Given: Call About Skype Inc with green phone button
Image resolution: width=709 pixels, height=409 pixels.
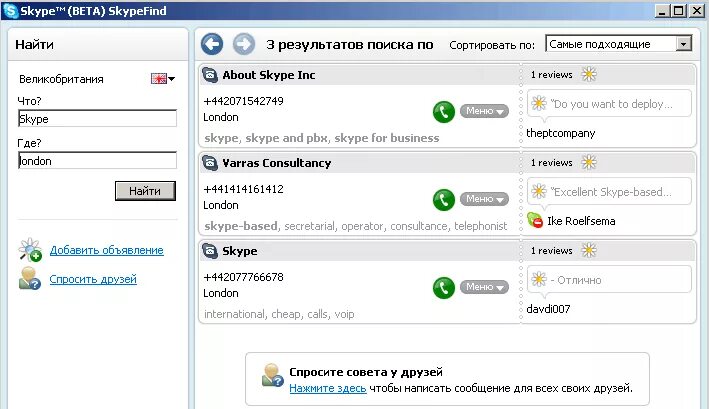Looking at the screenshot, I should coord(444,112).
